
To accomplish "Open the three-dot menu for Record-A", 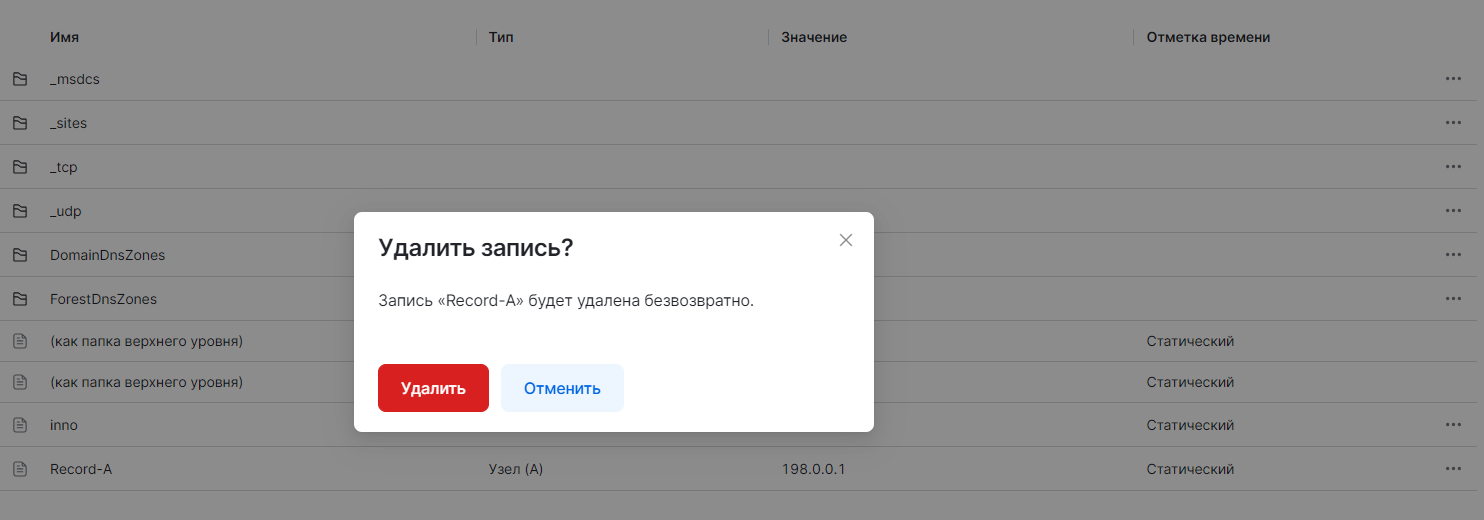I will pyautogui.click(x=1453, y=469).
